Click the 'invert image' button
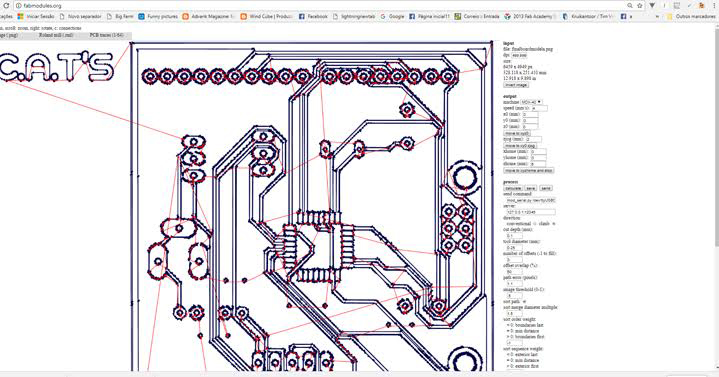719x377 pixels. pos(516,85)
